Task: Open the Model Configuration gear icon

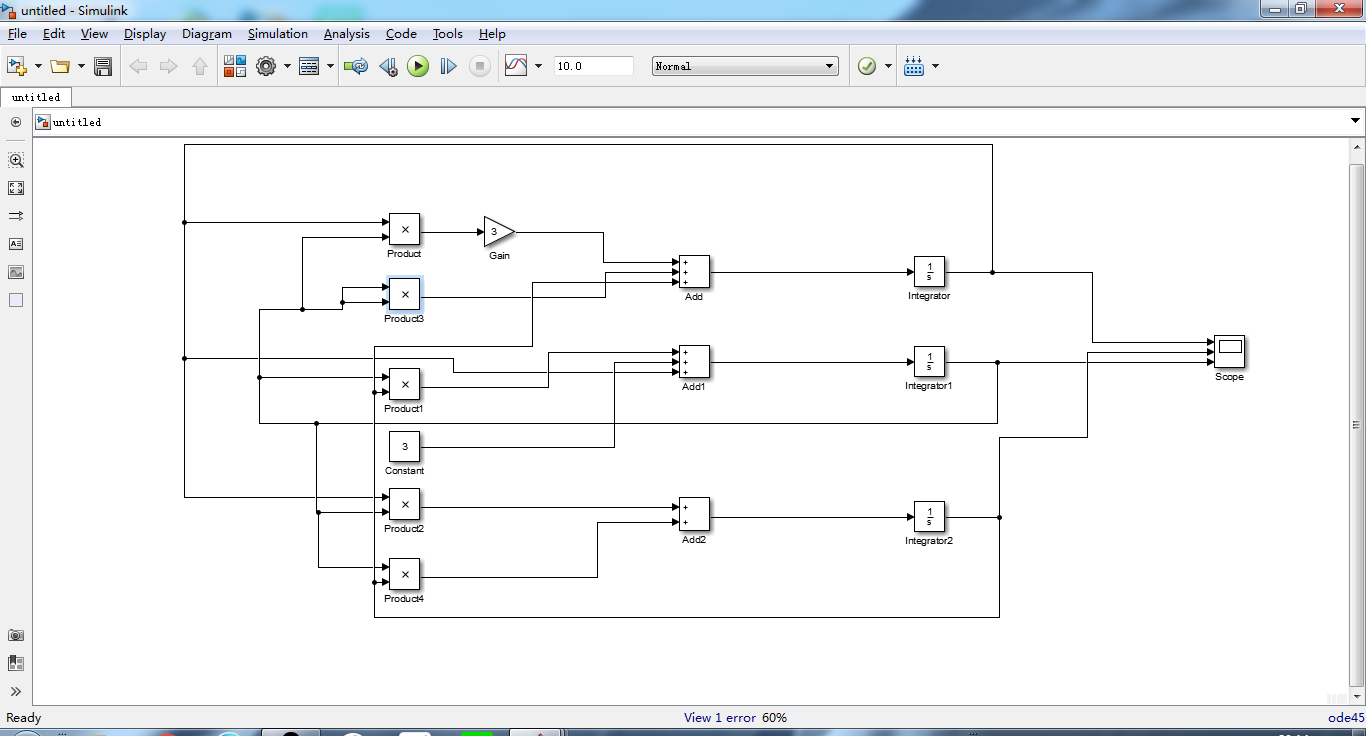Action: [x=266, y=66]
